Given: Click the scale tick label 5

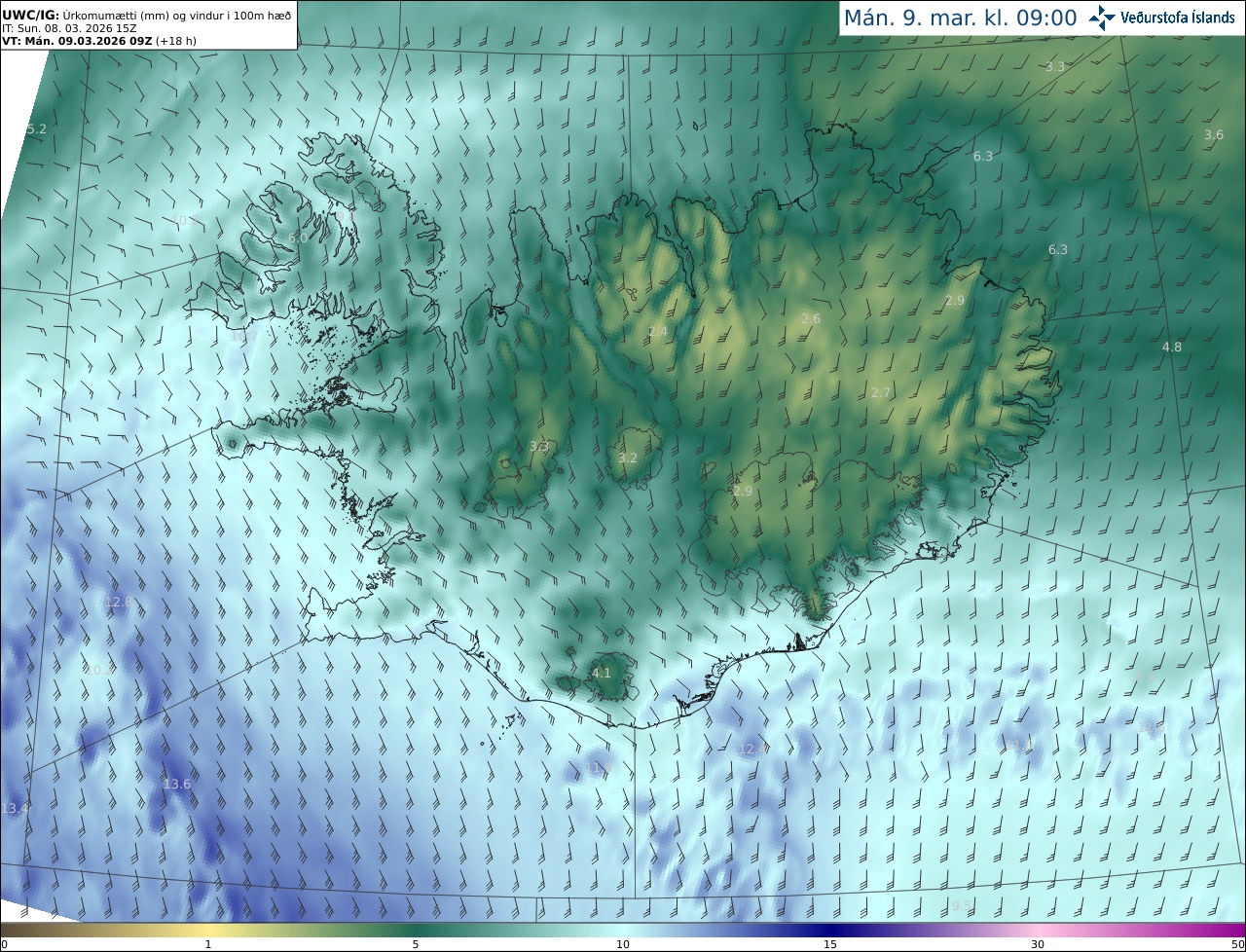Looking at the screenshot, I should (x=416, y=945).
